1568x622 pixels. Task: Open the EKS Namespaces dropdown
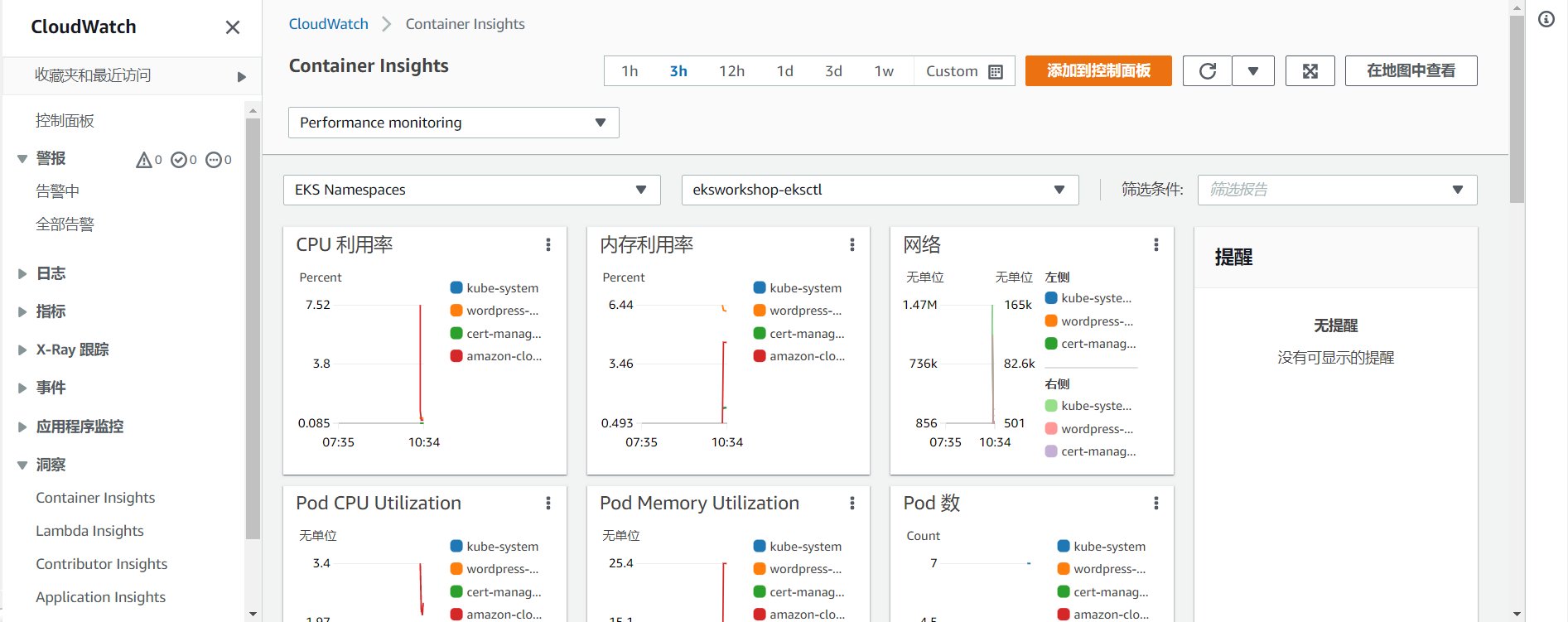pyautogui.click(x=472, y=190)
